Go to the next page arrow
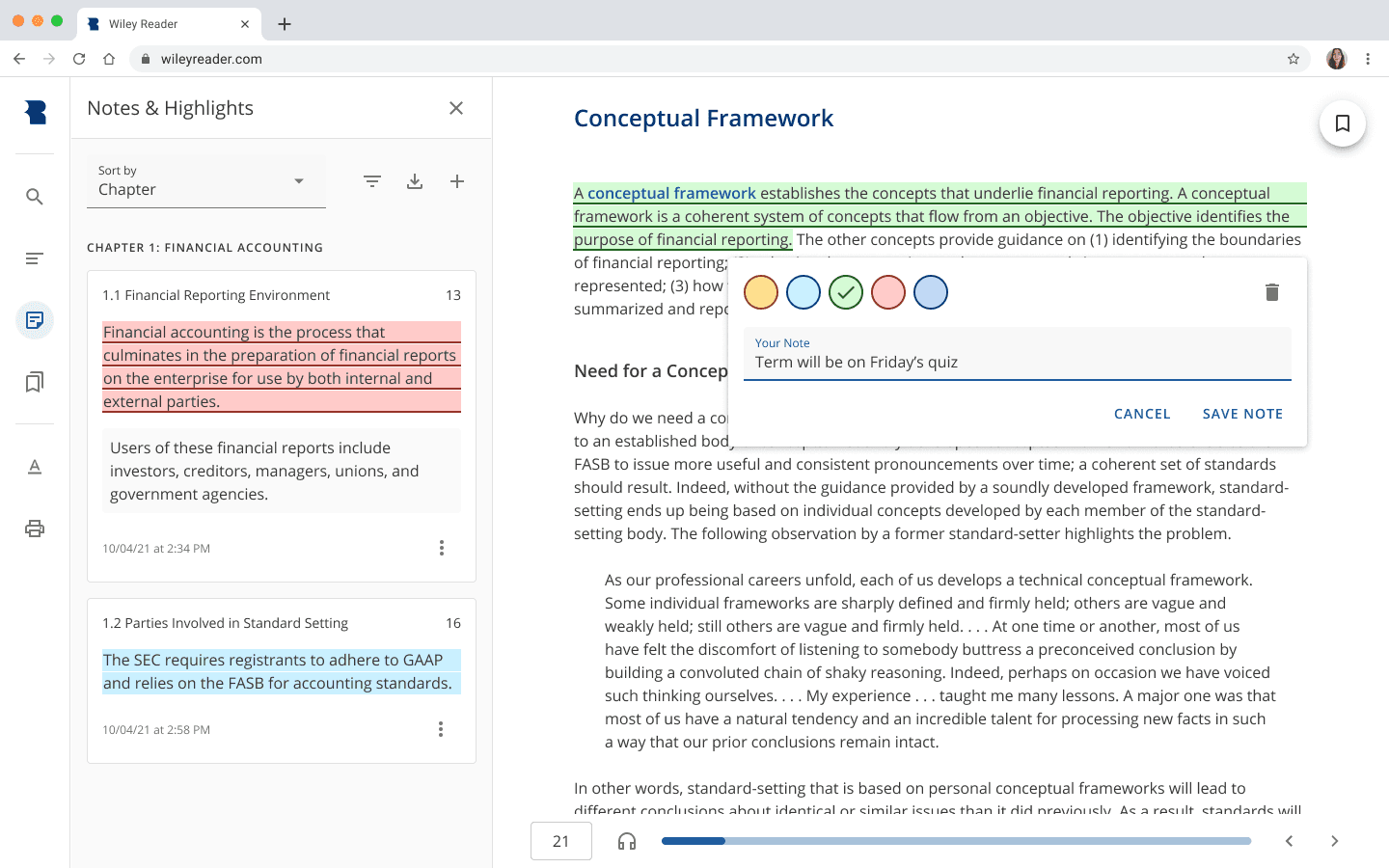The height and width of the screenshot is (868, 1389). tap(1335, 841)
